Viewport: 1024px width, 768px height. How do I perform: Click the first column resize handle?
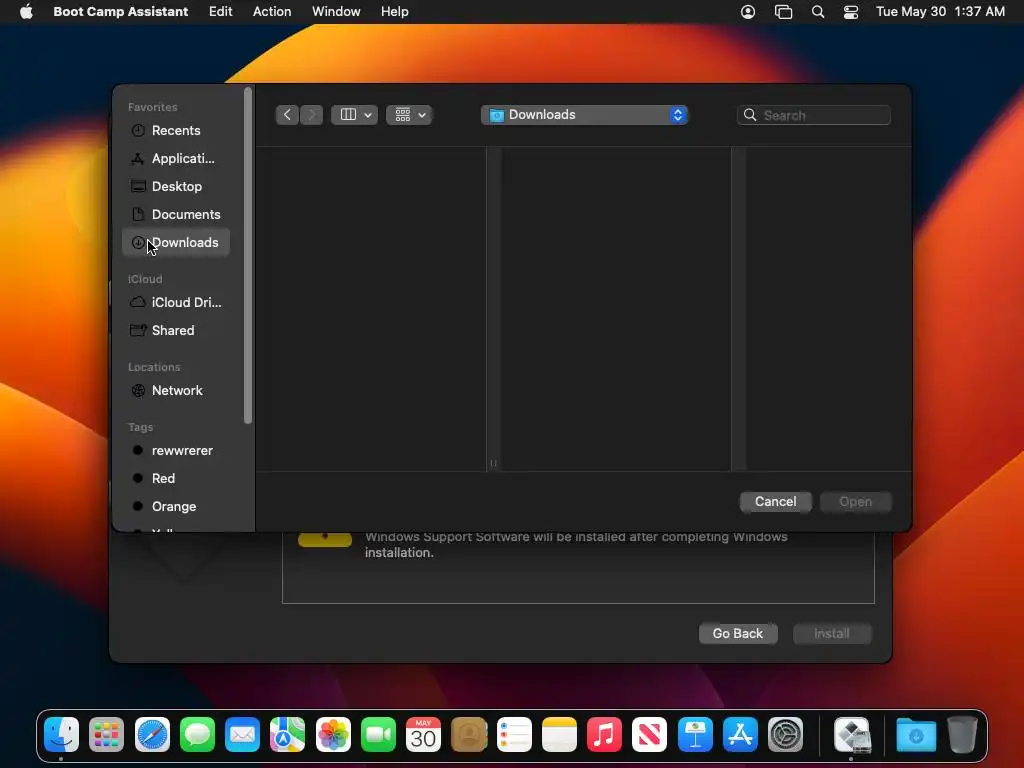click(x=494, y=464)
